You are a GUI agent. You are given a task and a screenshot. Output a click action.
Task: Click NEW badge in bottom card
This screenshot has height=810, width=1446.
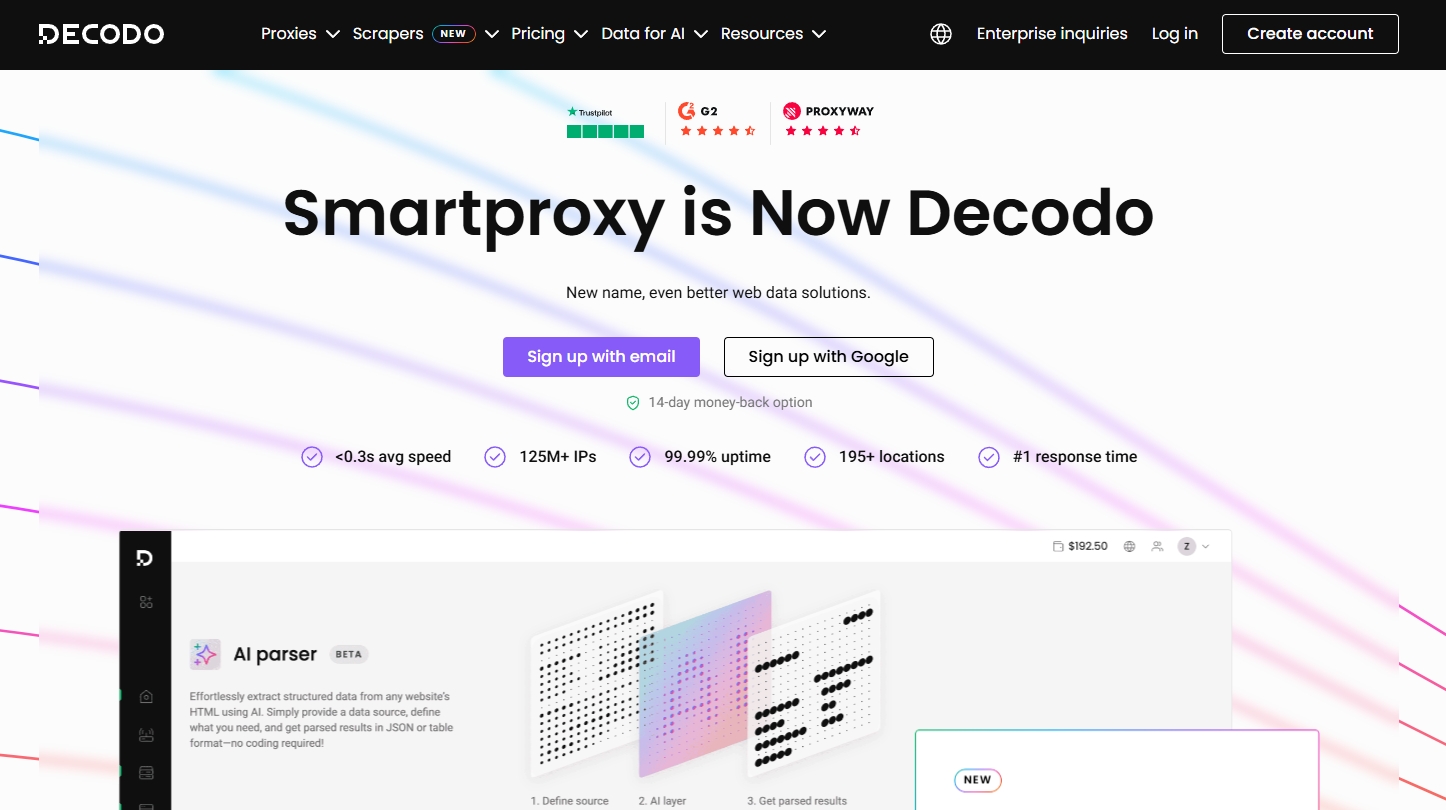click(x=978, y=780)
